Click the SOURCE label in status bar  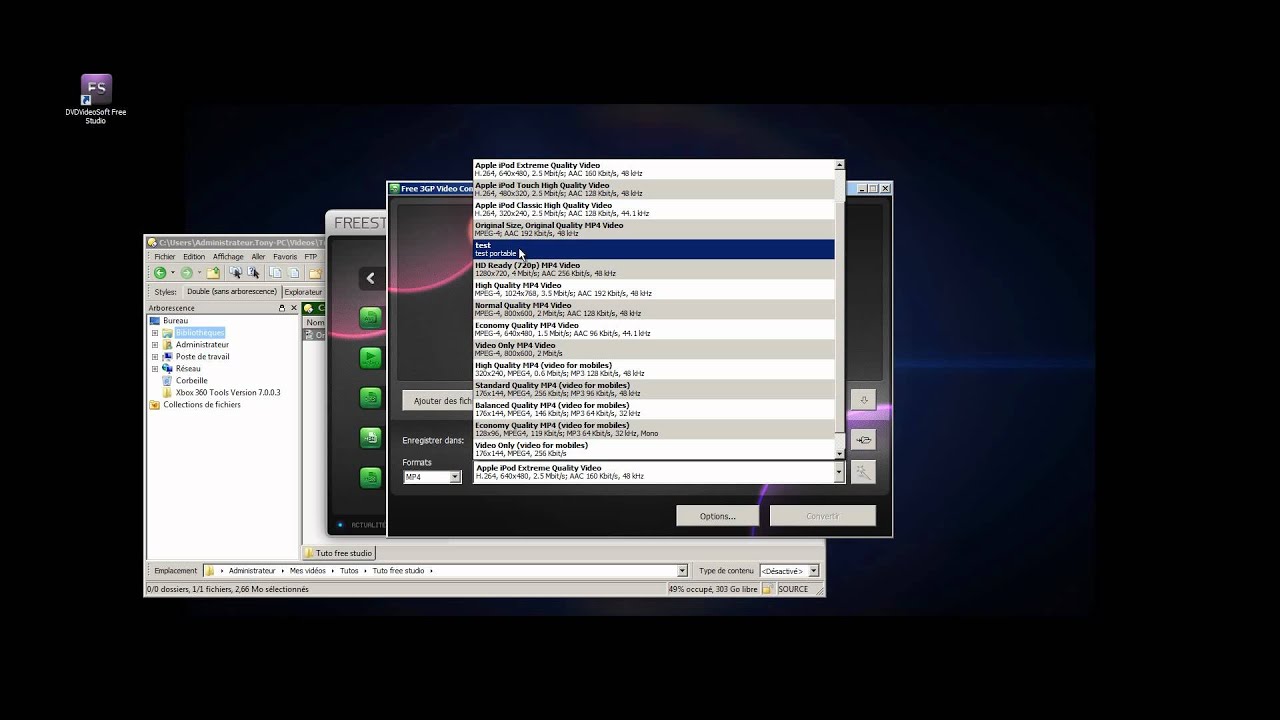(x=793, y=589)
